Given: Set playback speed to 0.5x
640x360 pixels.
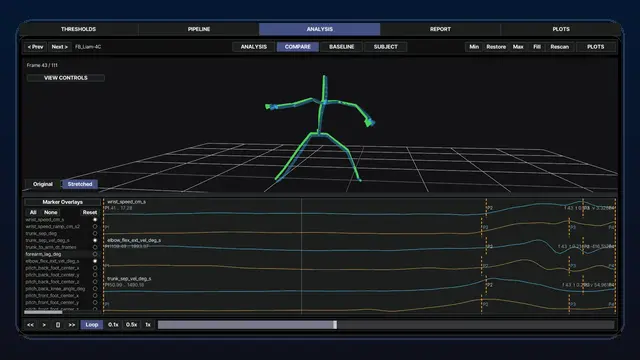Looking at the screenshot, I should pos(131,325).
